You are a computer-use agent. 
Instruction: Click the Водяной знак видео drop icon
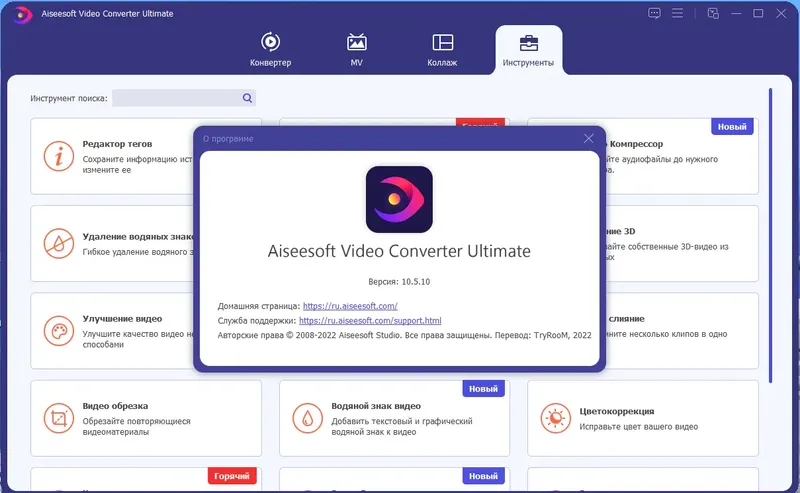307,418
